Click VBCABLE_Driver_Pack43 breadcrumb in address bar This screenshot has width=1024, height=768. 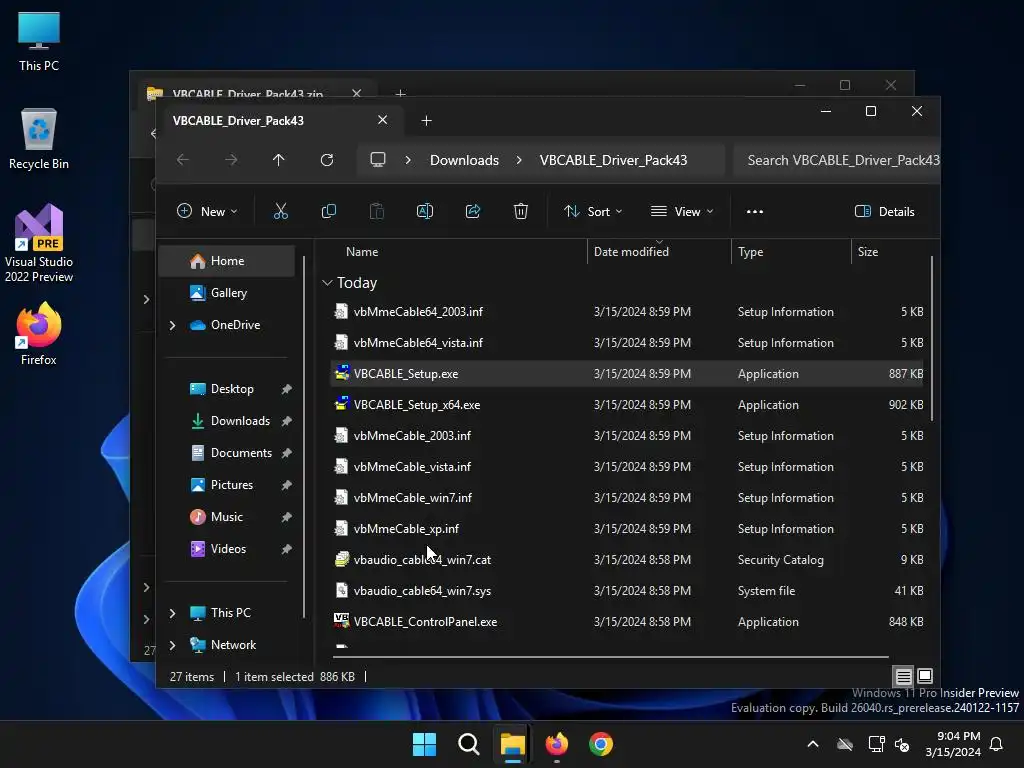pyautogui.click(x=613, y=160)
